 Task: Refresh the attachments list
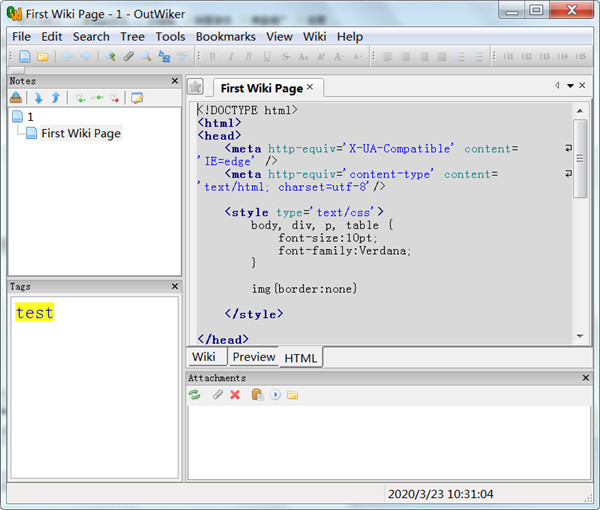[195, 395]
